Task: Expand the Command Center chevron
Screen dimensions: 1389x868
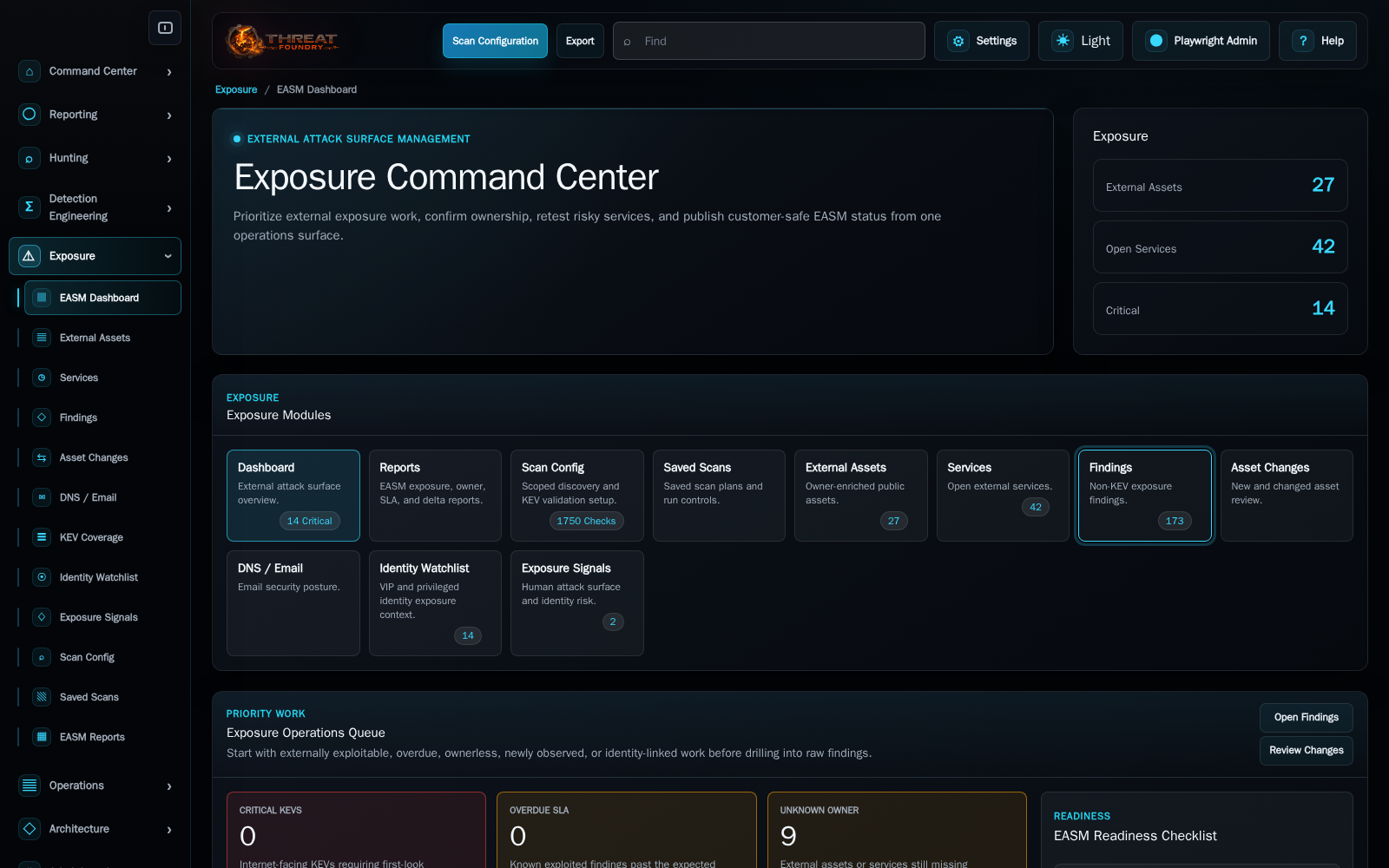Action: coord(169,72)
